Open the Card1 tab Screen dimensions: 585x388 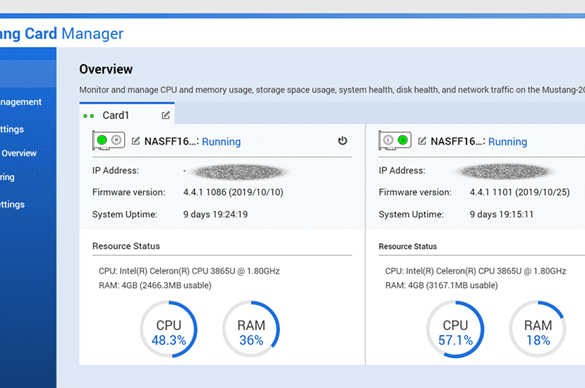coord(127,113)
